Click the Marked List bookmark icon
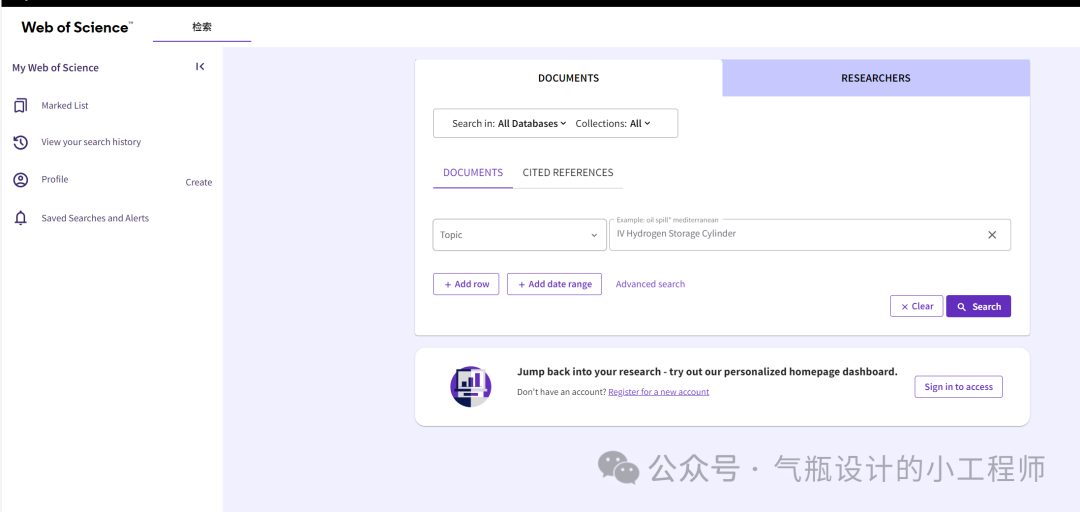Viewport: 1080px width, 512px height. tap(21, 105)
